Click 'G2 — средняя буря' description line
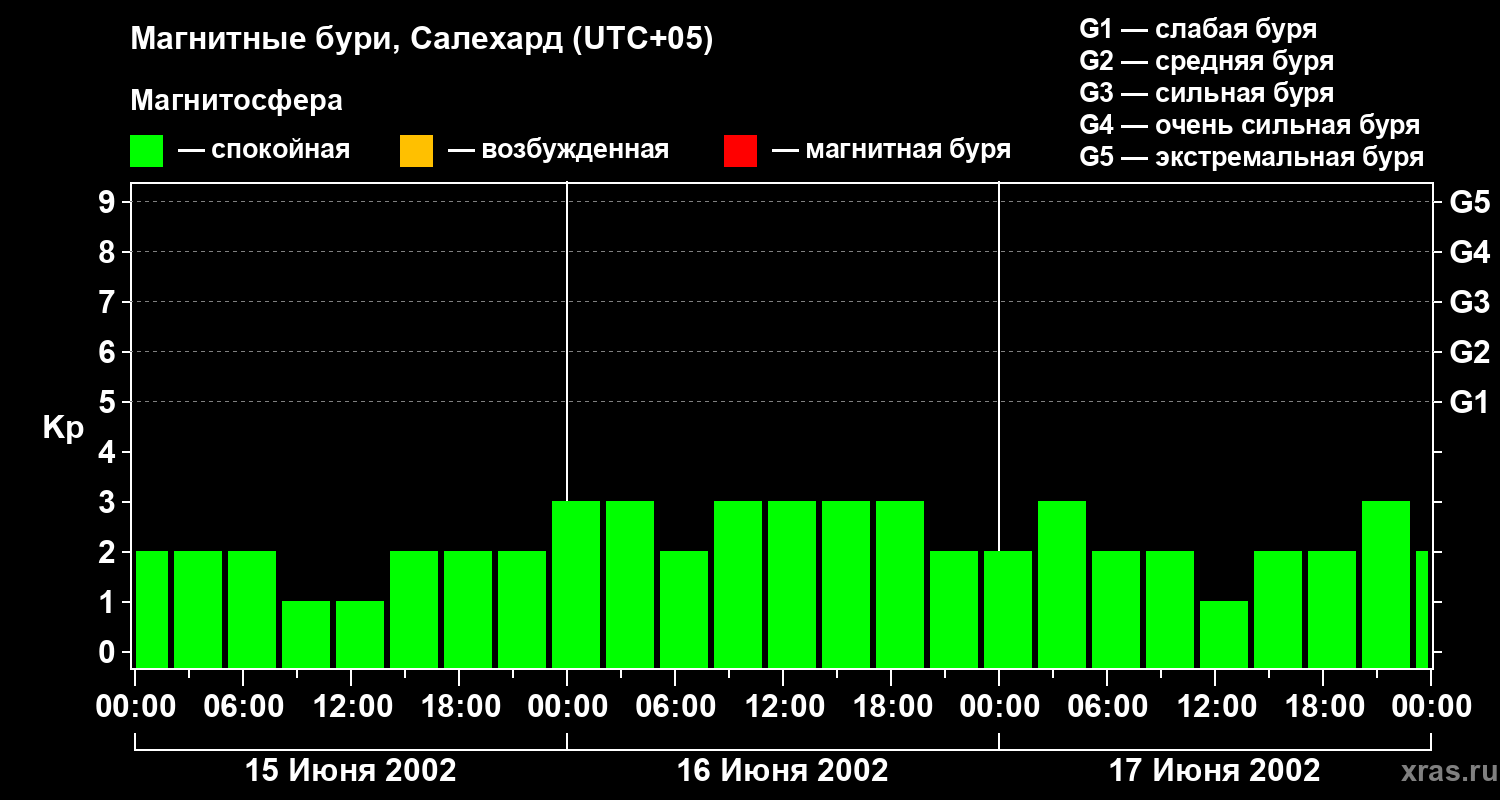1500x800 pixels. [1207, 61]
